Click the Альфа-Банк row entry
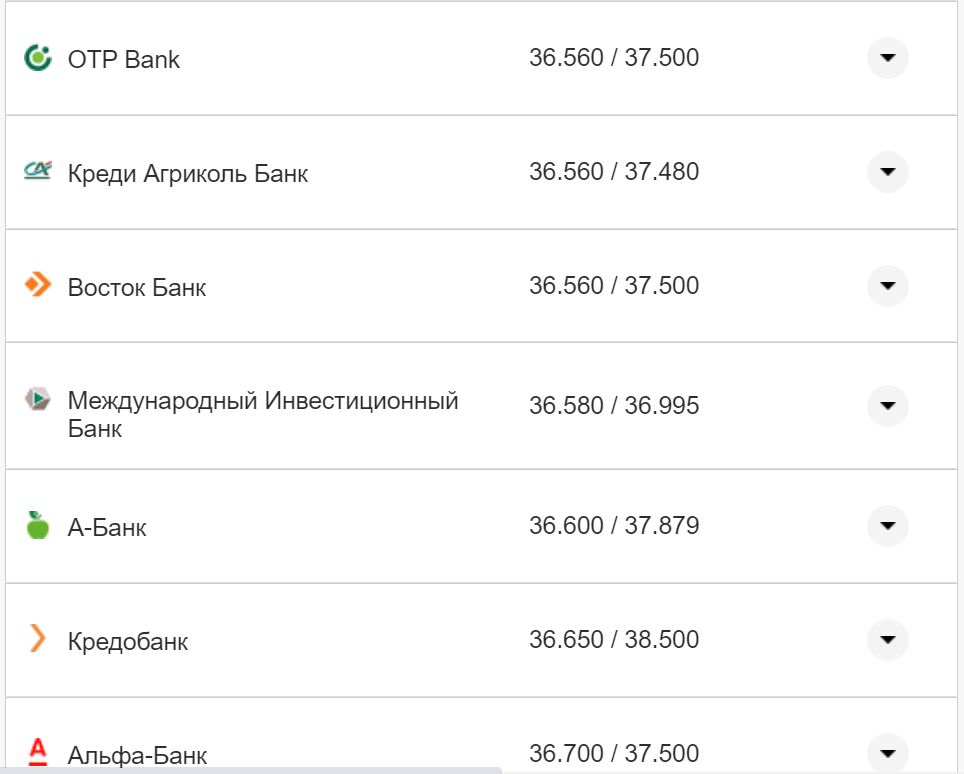 point(480,750)
